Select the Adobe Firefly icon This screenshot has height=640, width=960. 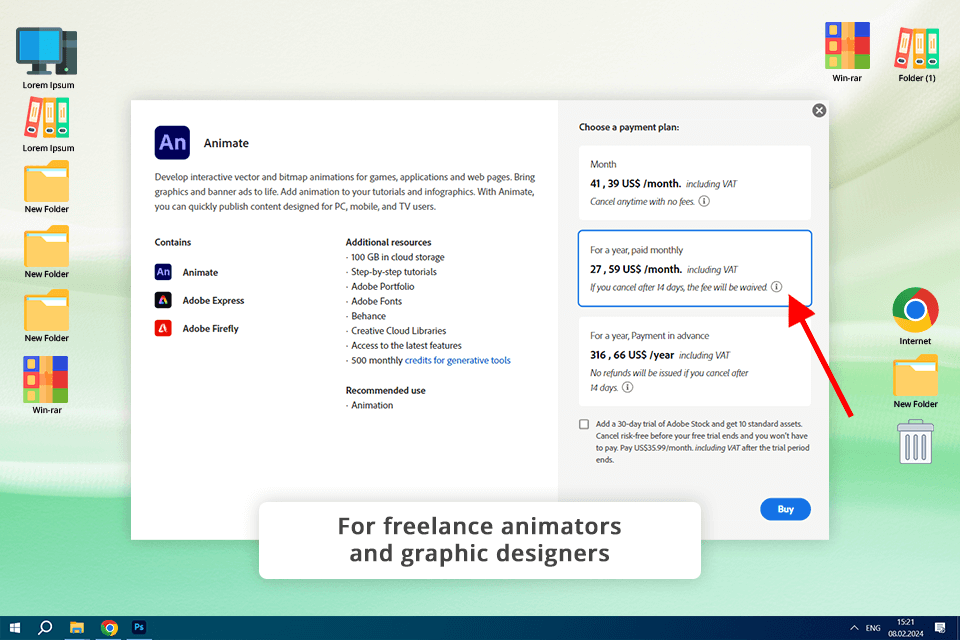point(163,328)
